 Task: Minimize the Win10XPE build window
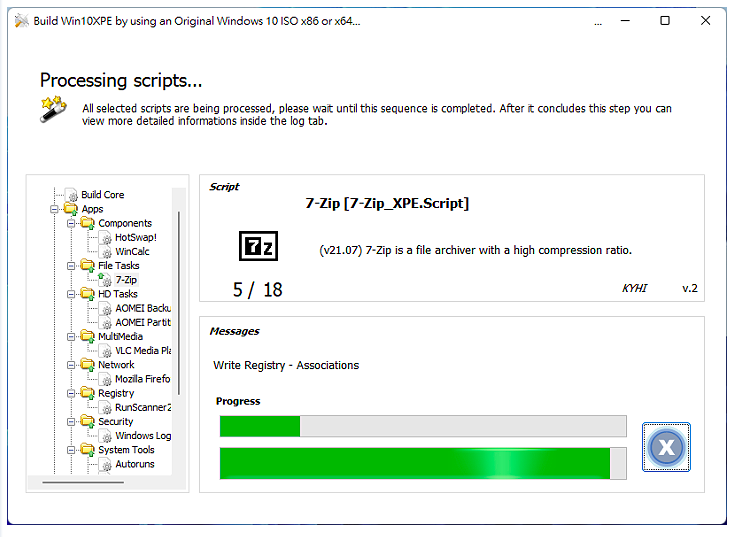pos(625,21)
